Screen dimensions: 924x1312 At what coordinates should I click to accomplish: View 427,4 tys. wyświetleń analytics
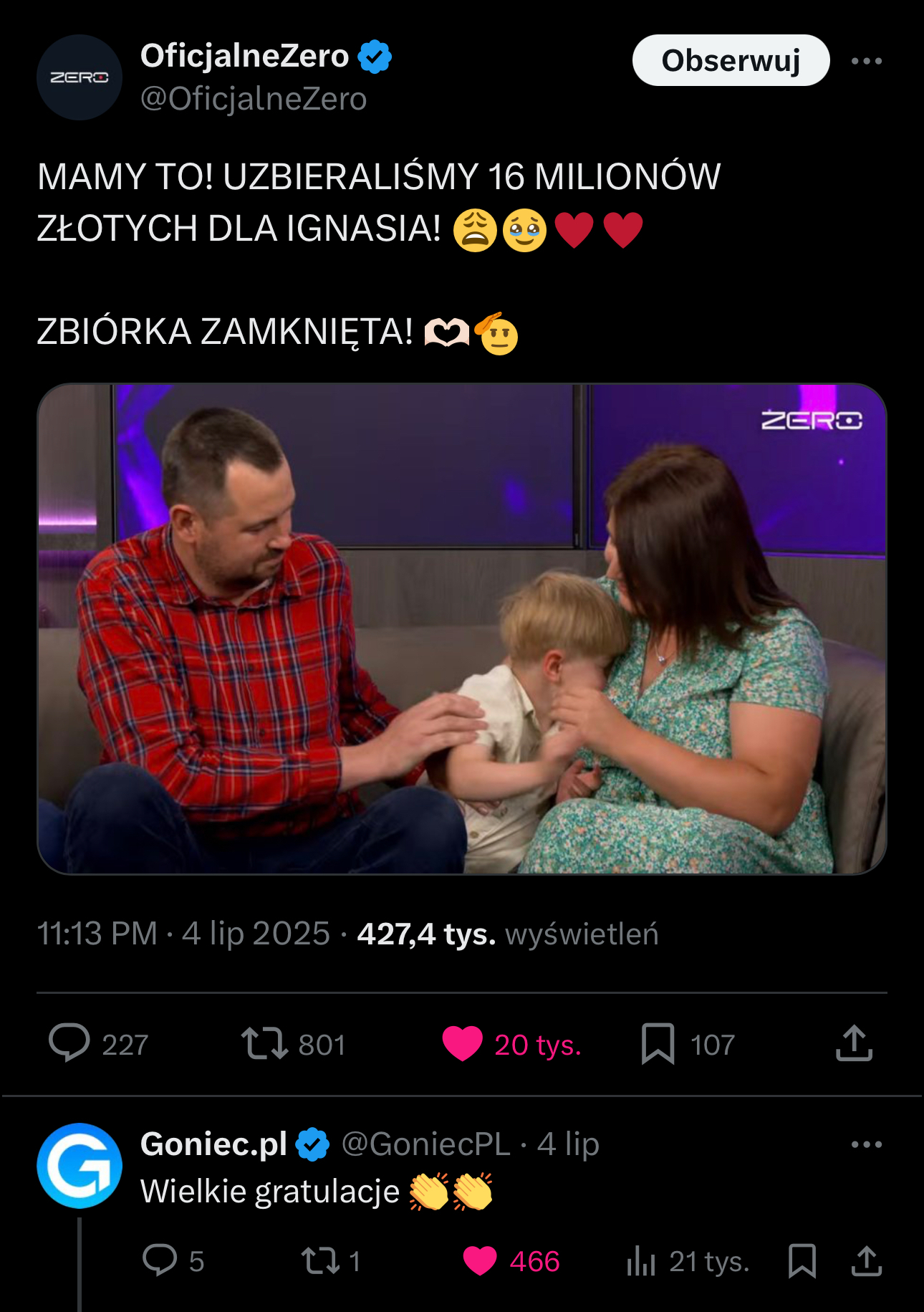click(x=508, y=934)
